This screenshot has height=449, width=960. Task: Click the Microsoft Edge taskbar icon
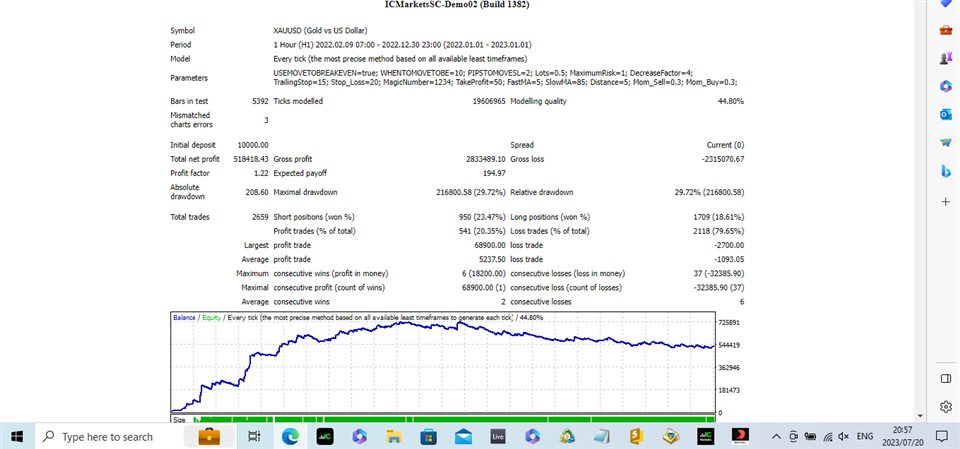coord(289,437)
